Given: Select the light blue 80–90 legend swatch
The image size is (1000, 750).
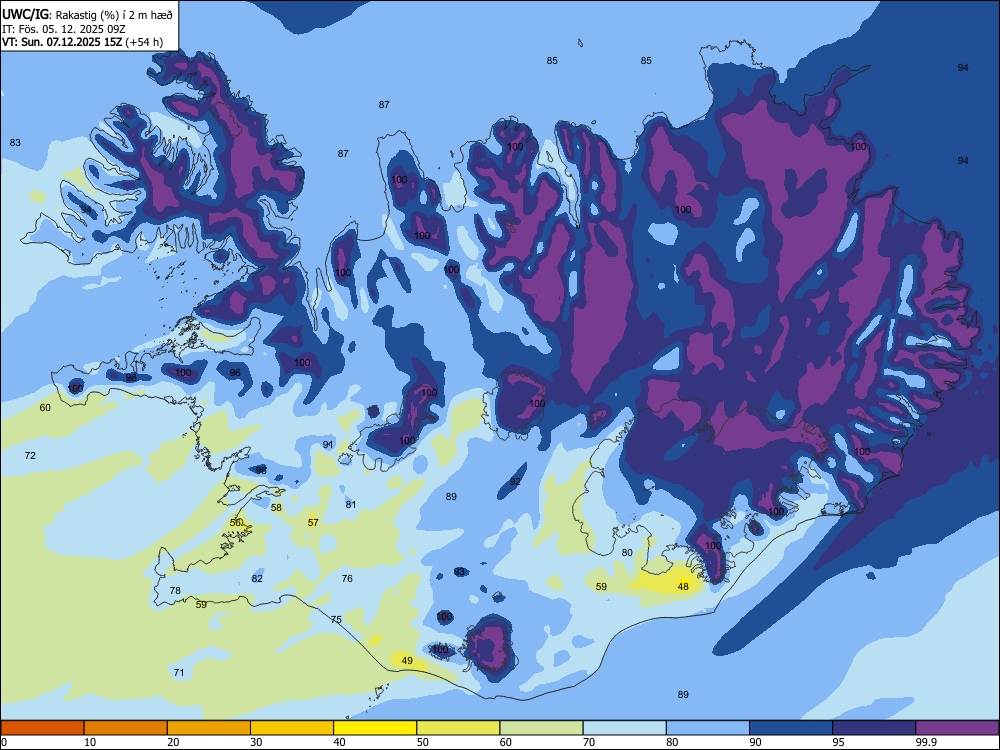Looking at the screenshot, I should 708,728.
